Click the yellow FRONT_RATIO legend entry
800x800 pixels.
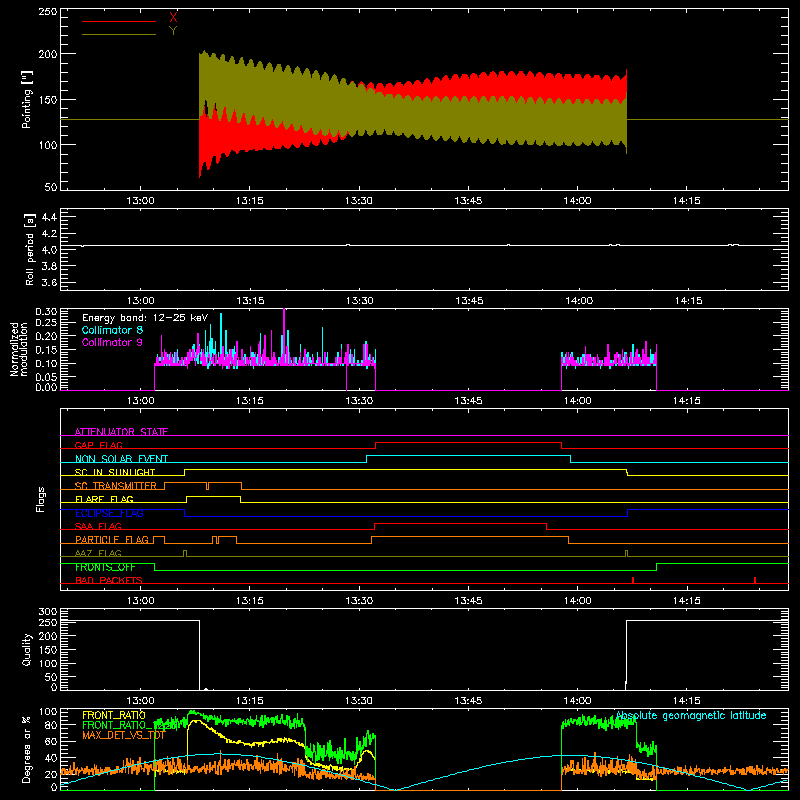pyautogui.click(x=114, y=715)
